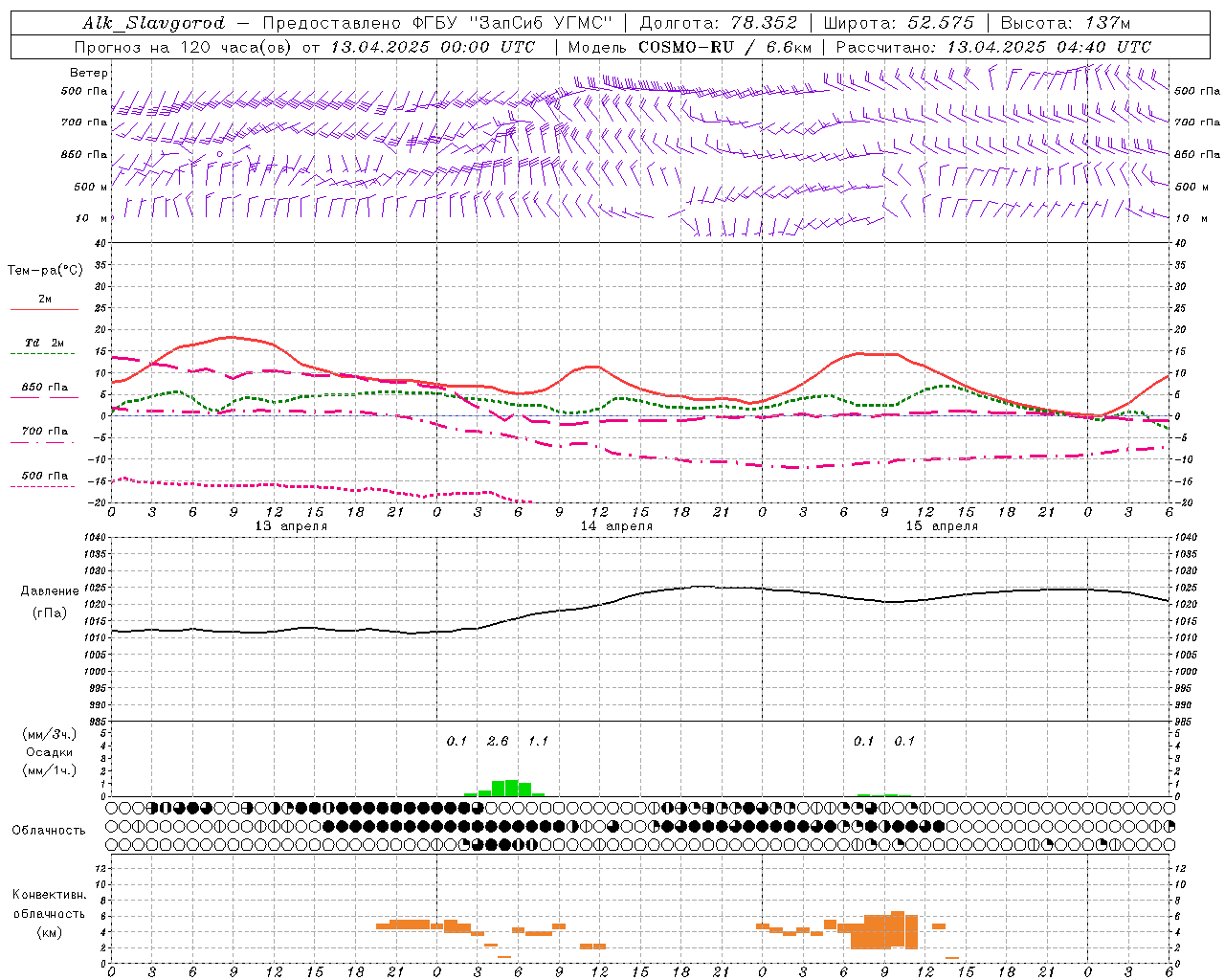The image size is (1225, 980).
Task: Click the (мм/3ч.) precipitation unit label
Action: click(50, 734)
